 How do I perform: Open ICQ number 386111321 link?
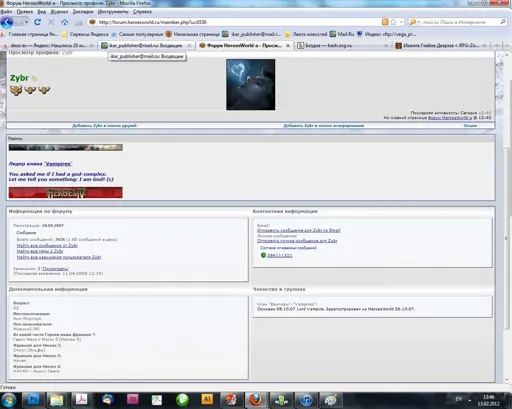tap(279, 256)
